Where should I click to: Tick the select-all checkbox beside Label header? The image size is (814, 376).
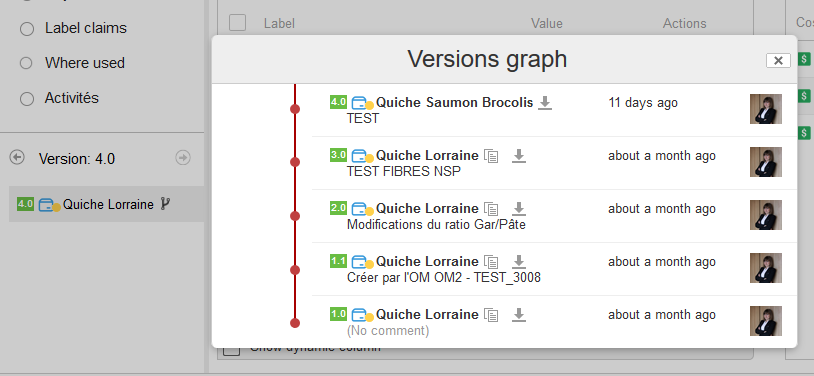[x=237, y=22]
